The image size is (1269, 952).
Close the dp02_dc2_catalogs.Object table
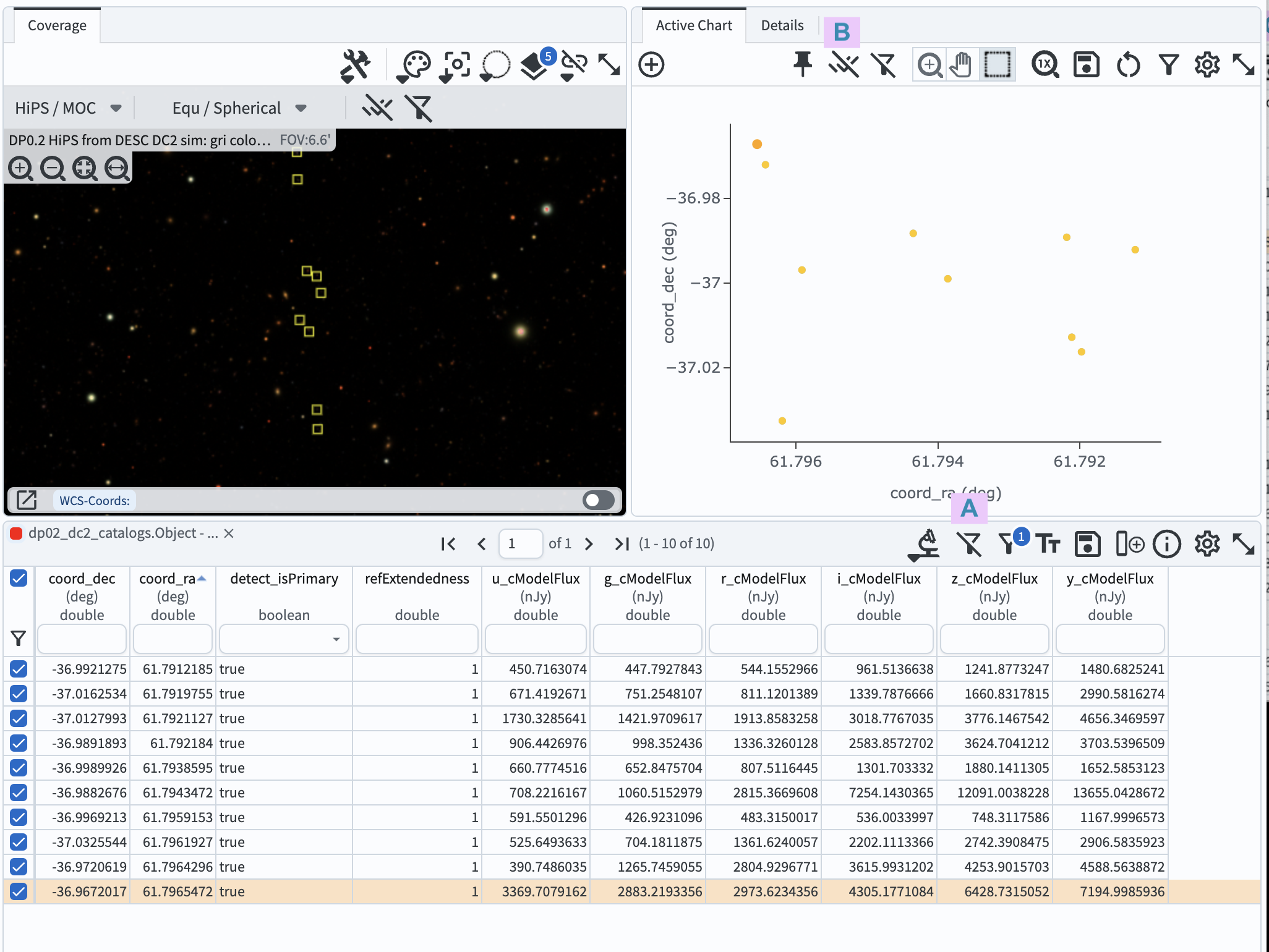(229, 533)
